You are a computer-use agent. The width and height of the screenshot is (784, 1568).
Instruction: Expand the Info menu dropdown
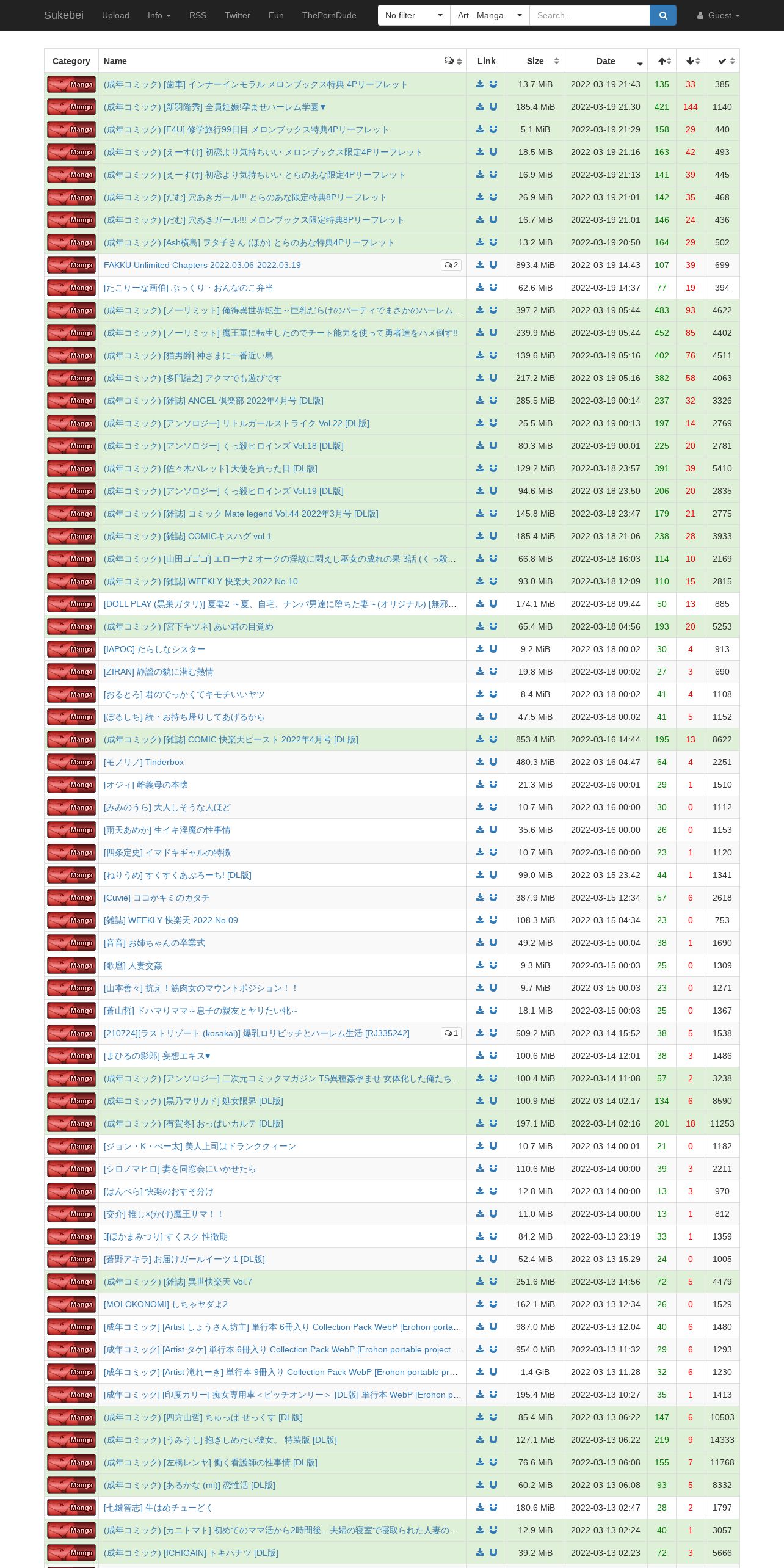click(159, 15)
